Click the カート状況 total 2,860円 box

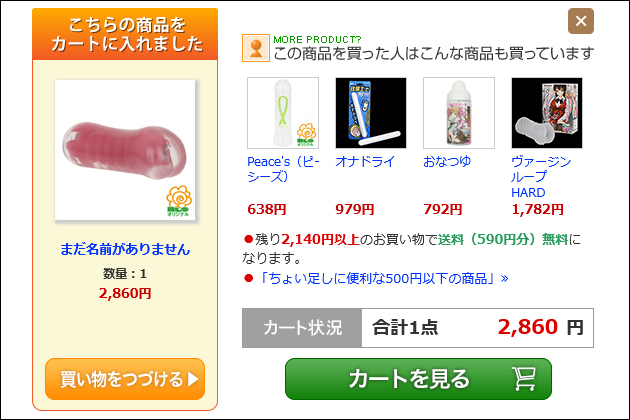(477, 328)
